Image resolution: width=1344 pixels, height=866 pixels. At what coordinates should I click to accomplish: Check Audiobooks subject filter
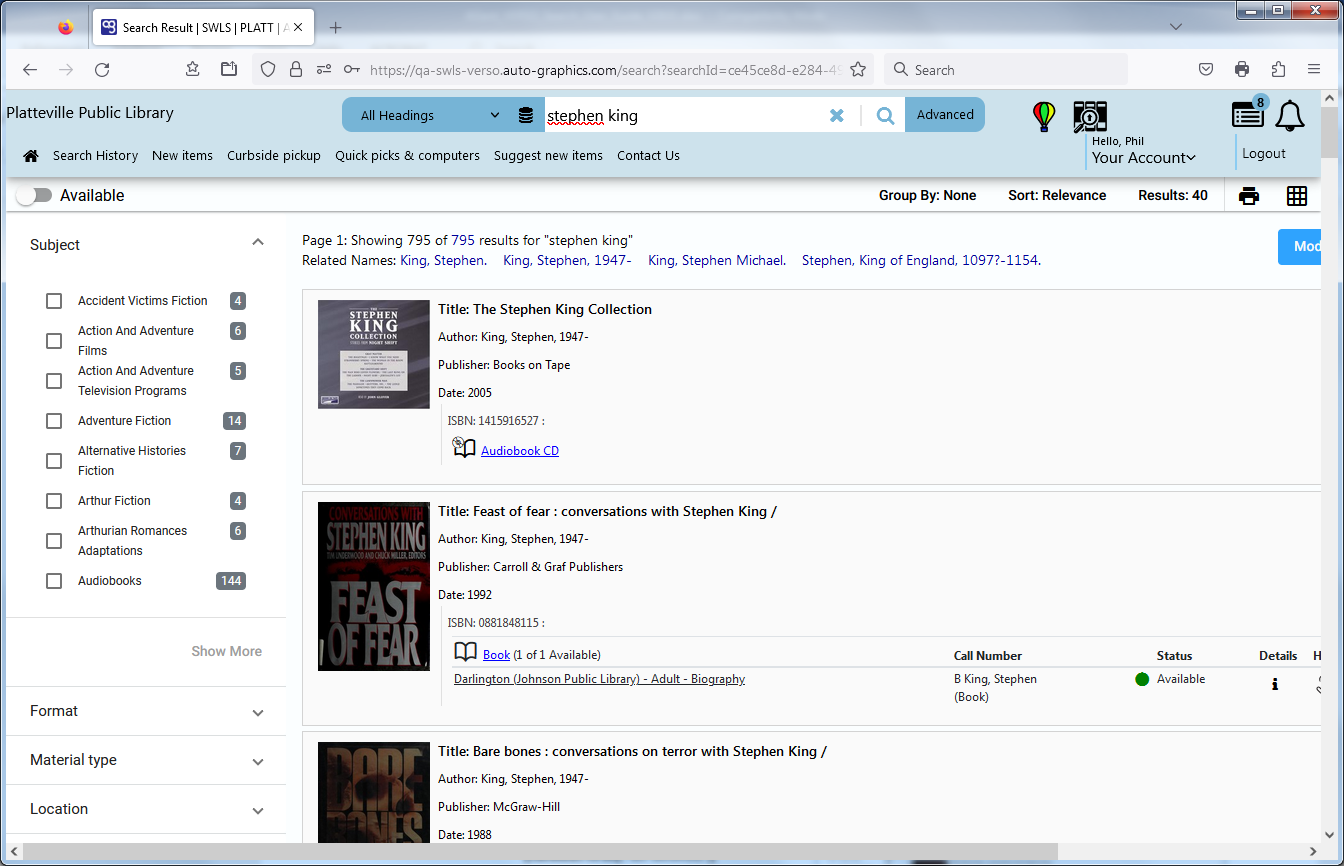click(x=54, y=581)
